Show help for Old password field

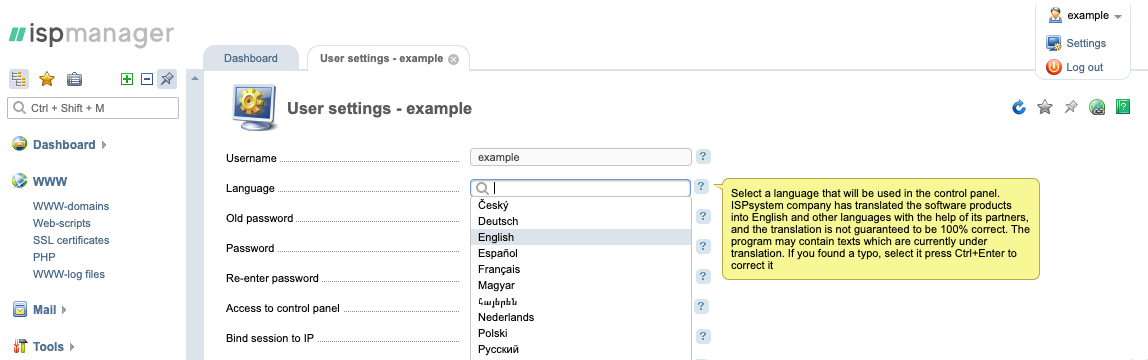pos(703,217)
